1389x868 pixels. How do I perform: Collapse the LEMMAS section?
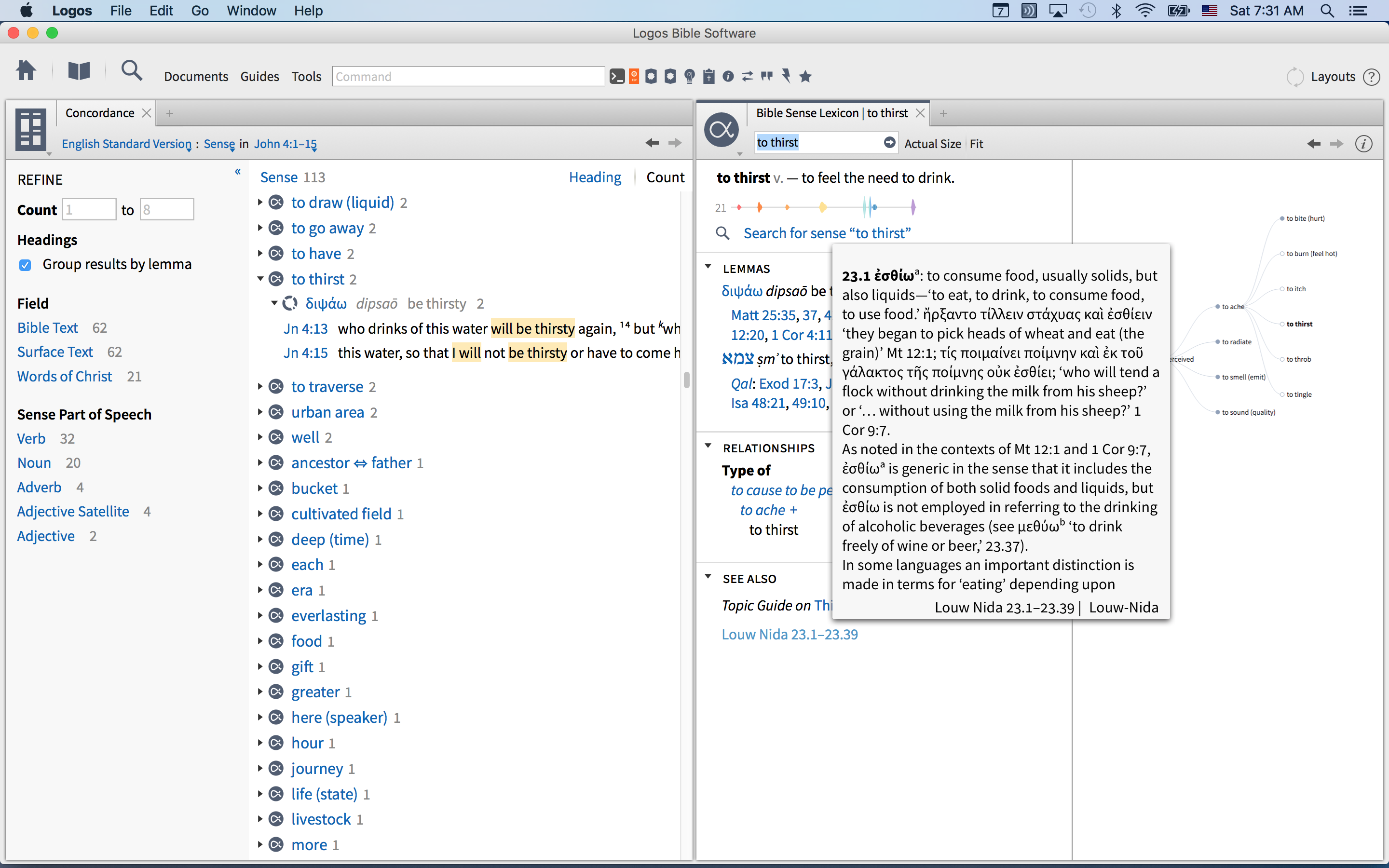708,266
